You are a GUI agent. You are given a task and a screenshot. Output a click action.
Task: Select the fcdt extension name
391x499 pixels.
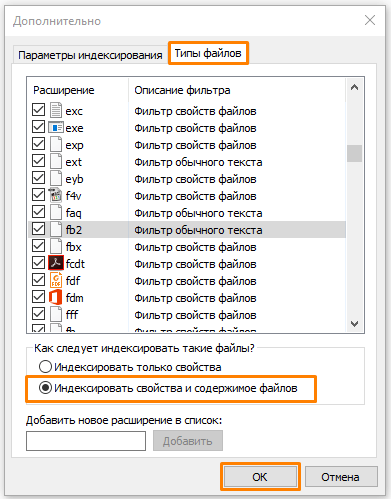tap(75, 264)
